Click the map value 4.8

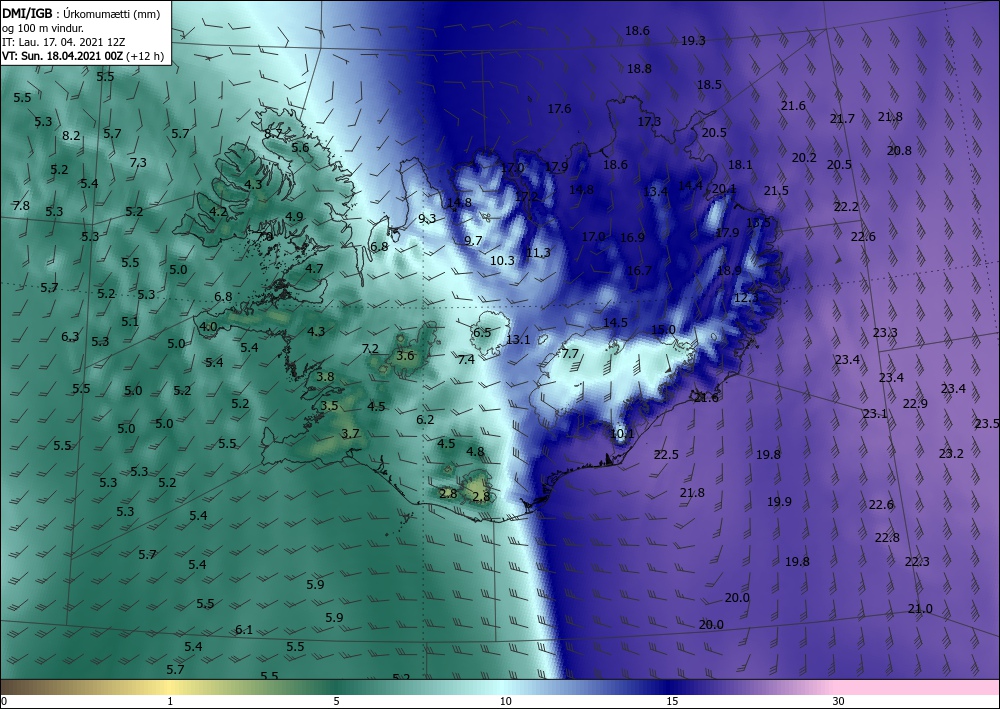tap(475, 451)
